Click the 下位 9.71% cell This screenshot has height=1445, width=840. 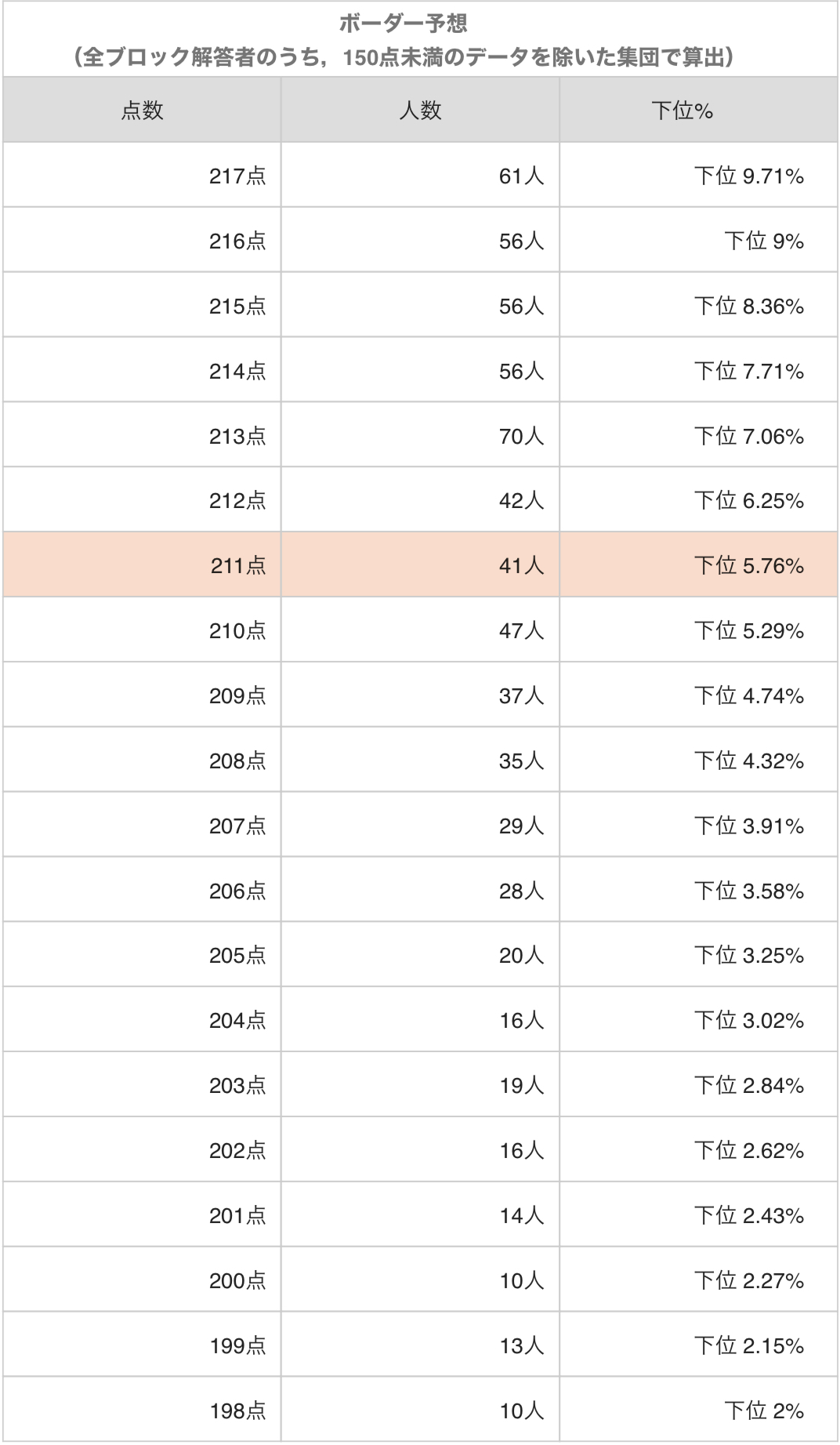point(748,176)
